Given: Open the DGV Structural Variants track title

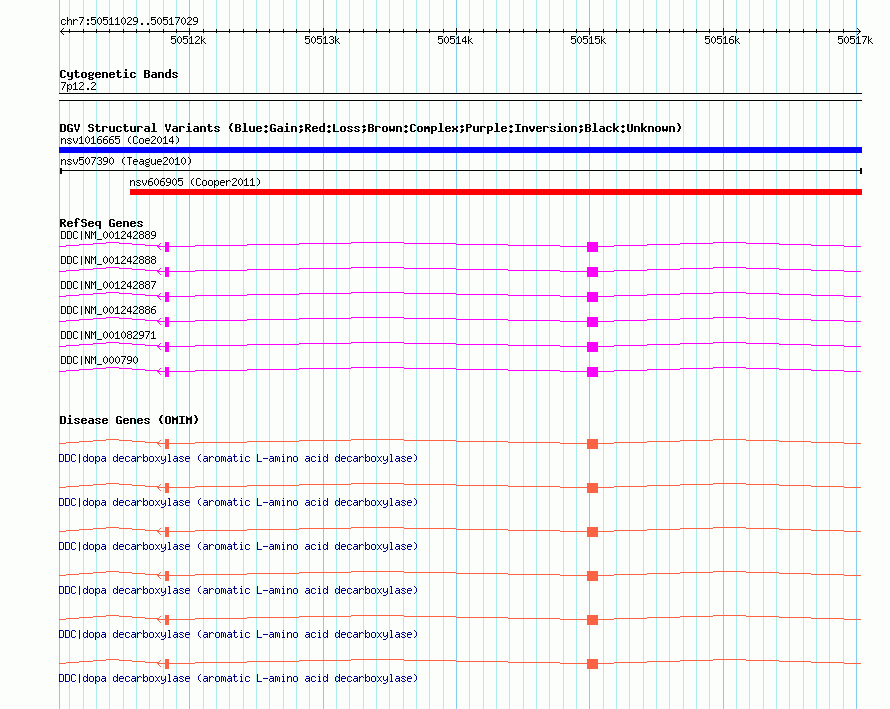Looking at the screenshot, I should click(370, 128).
